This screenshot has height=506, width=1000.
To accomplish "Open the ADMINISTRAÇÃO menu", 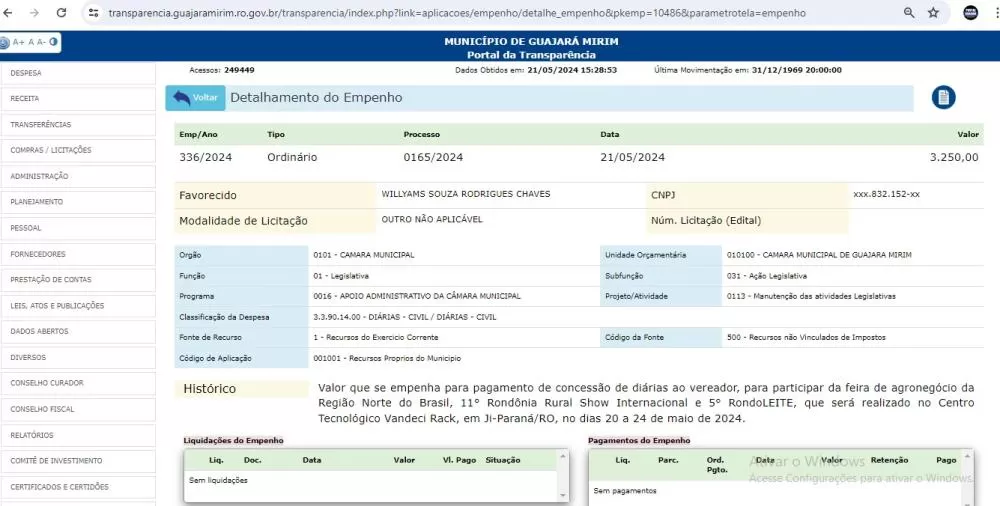I will pyautogui.click(x=78, y=176).
